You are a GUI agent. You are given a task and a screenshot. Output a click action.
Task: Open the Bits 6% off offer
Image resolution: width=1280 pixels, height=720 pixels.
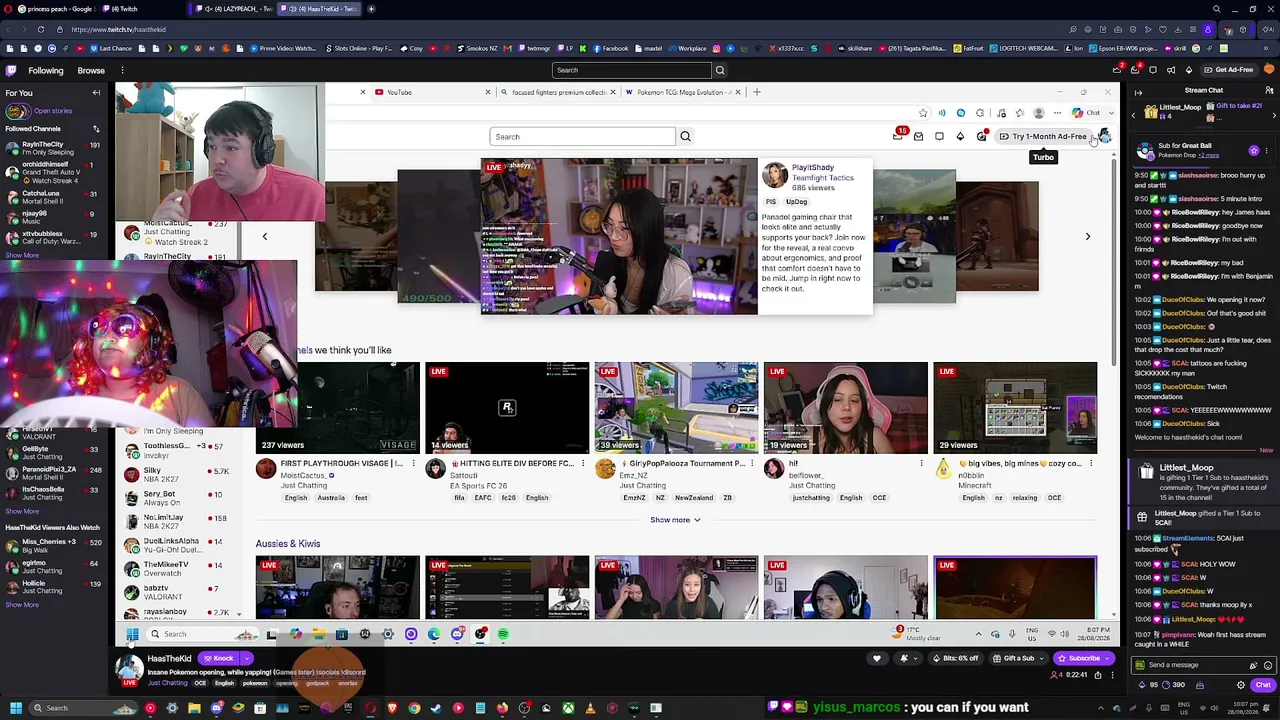(x=955, y=658)
